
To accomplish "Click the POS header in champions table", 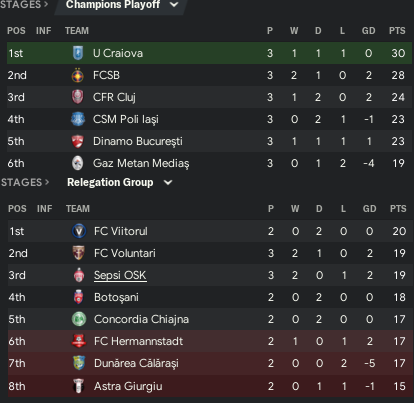I will [16, 31].
